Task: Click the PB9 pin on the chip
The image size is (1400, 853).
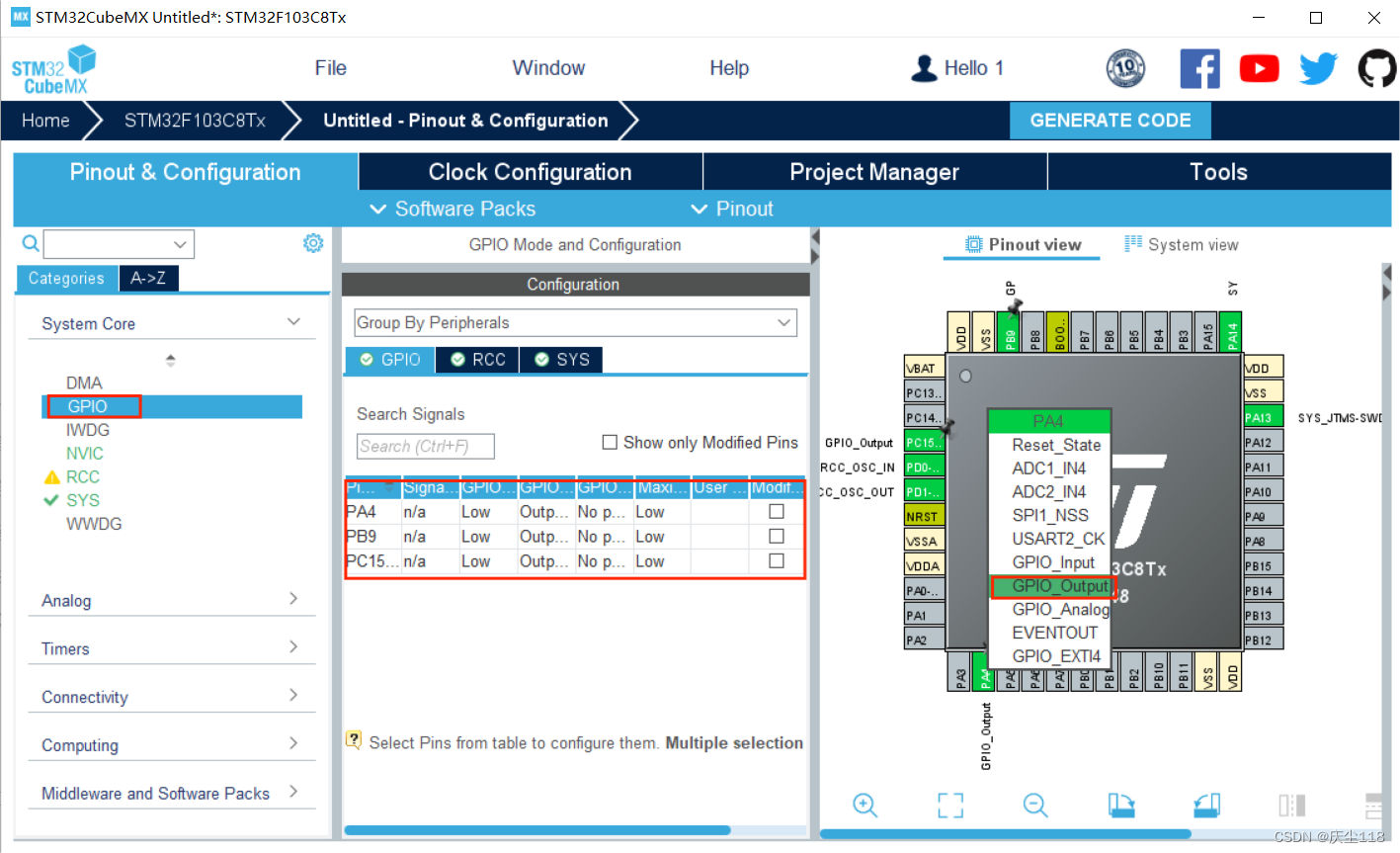Action: pos(1009,333)
